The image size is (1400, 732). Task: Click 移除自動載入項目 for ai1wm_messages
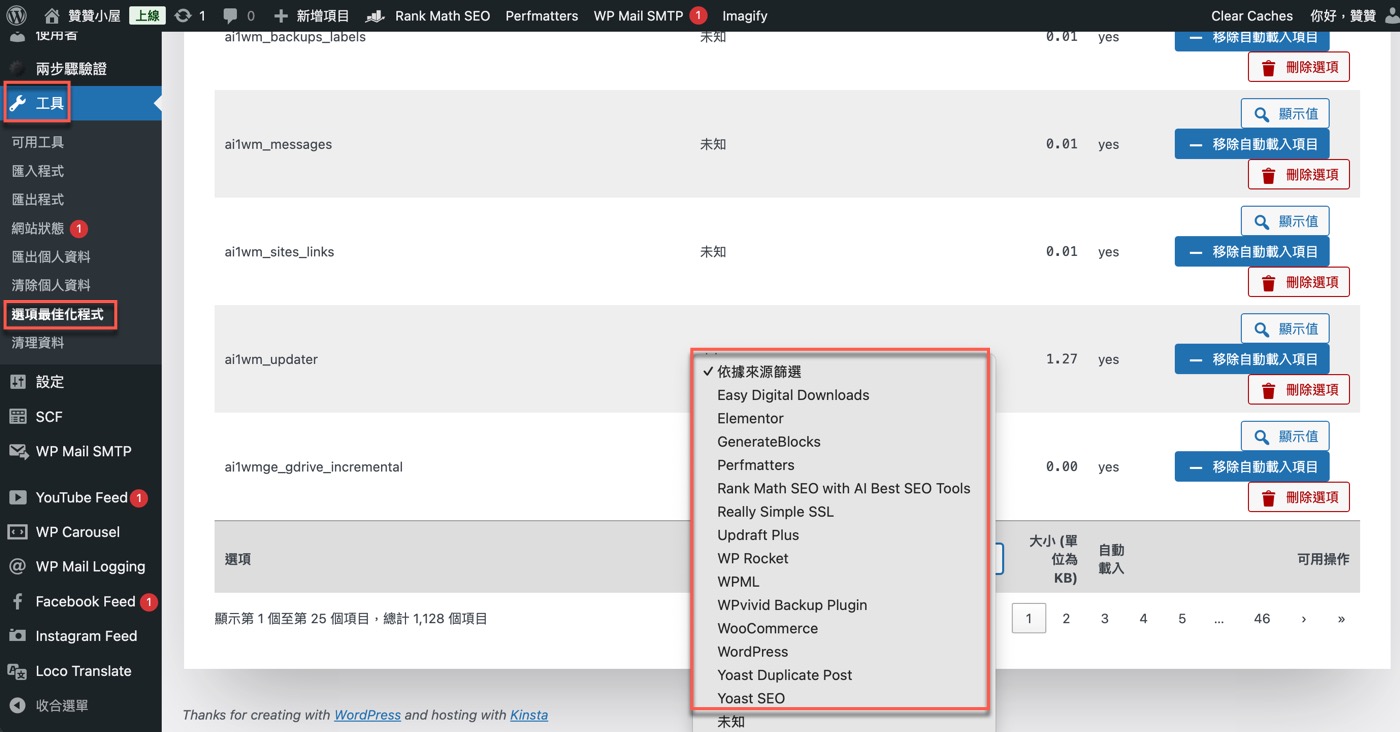click(1251, 144)
